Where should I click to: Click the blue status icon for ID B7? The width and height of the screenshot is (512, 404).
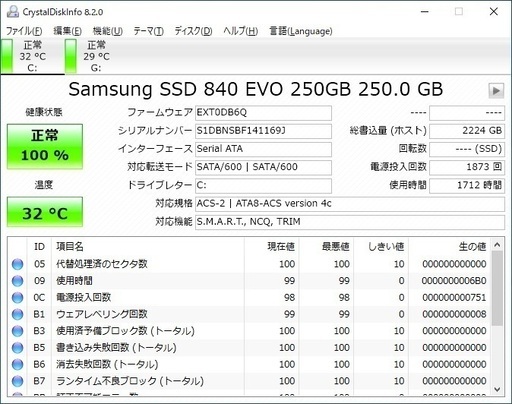point(17,381)
